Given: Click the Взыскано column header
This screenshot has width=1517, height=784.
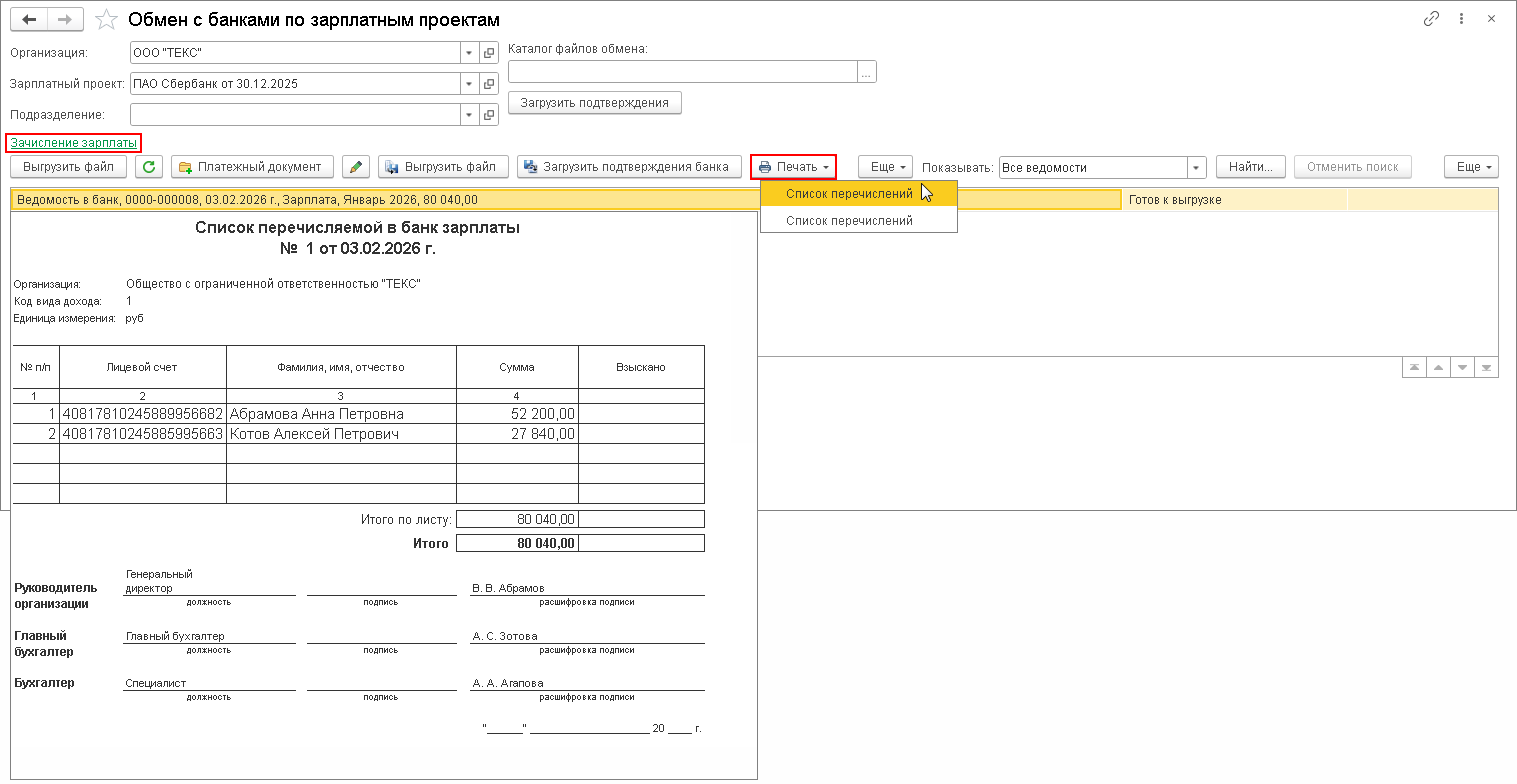Looking at the screenshot, I should tap(641, 367).
